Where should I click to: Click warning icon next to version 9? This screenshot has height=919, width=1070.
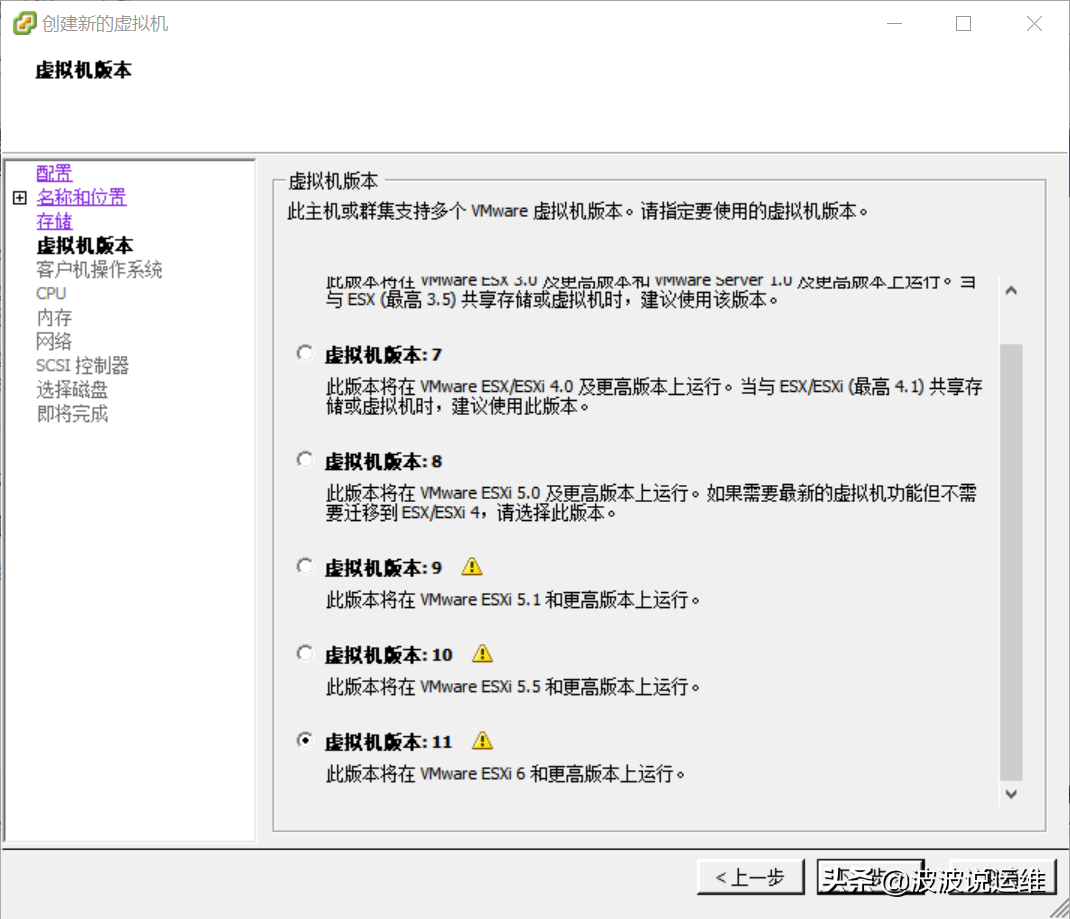click(472, 566)
